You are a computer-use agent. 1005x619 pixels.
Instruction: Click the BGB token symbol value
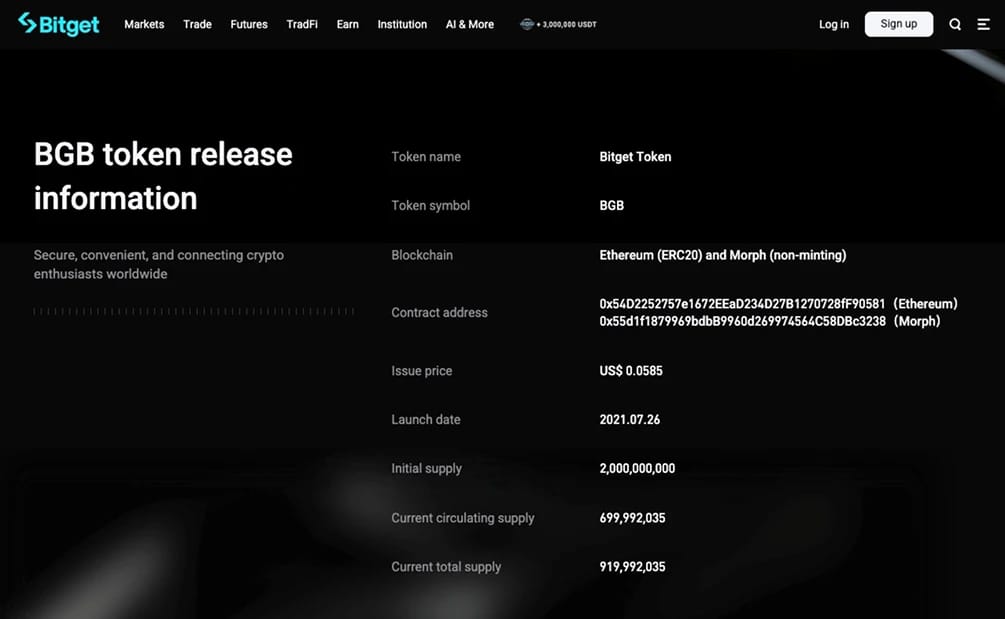coord(611,206)
